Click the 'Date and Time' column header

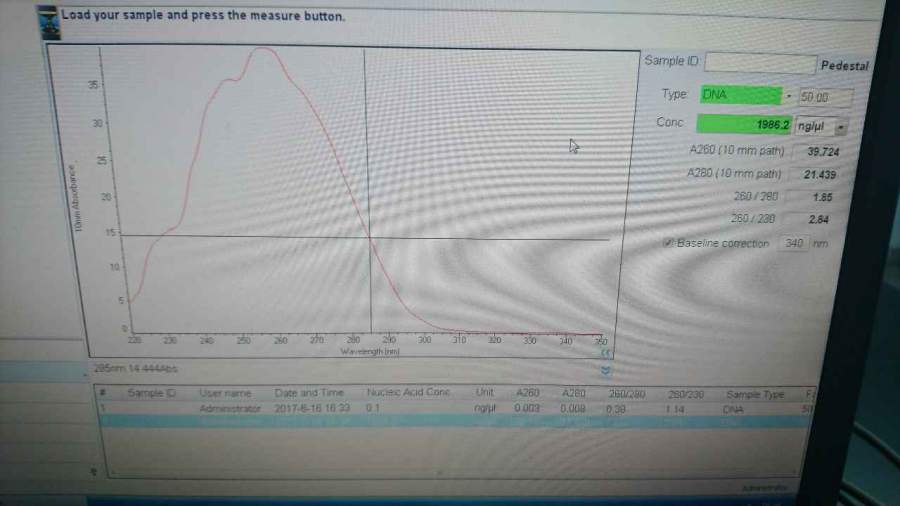(x=309, y=393)
